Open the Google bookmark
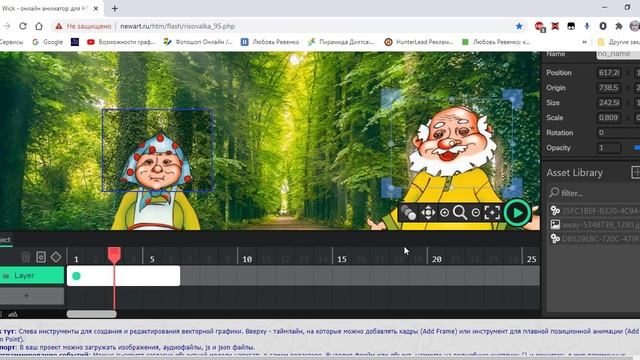 point(48,42)
